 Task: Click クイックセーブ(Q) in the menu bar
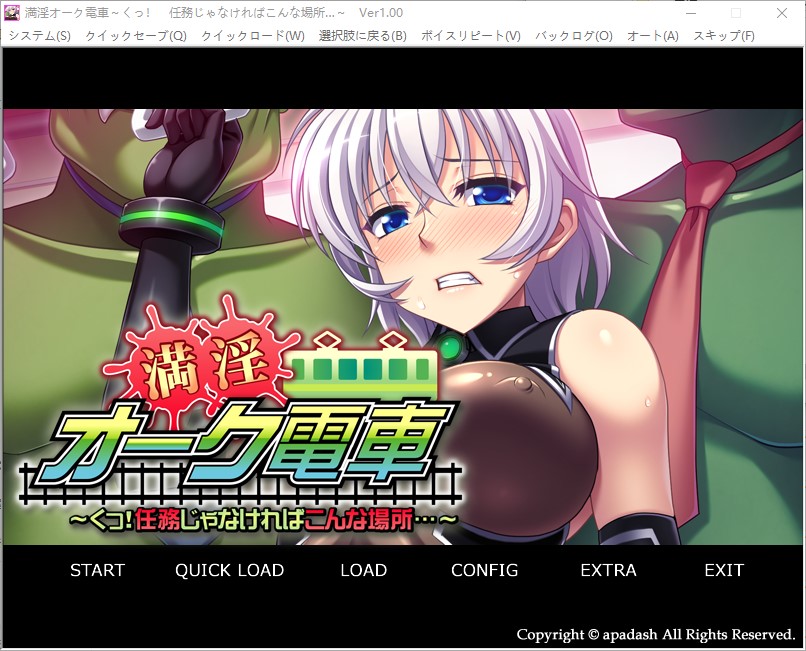[135, 36]
